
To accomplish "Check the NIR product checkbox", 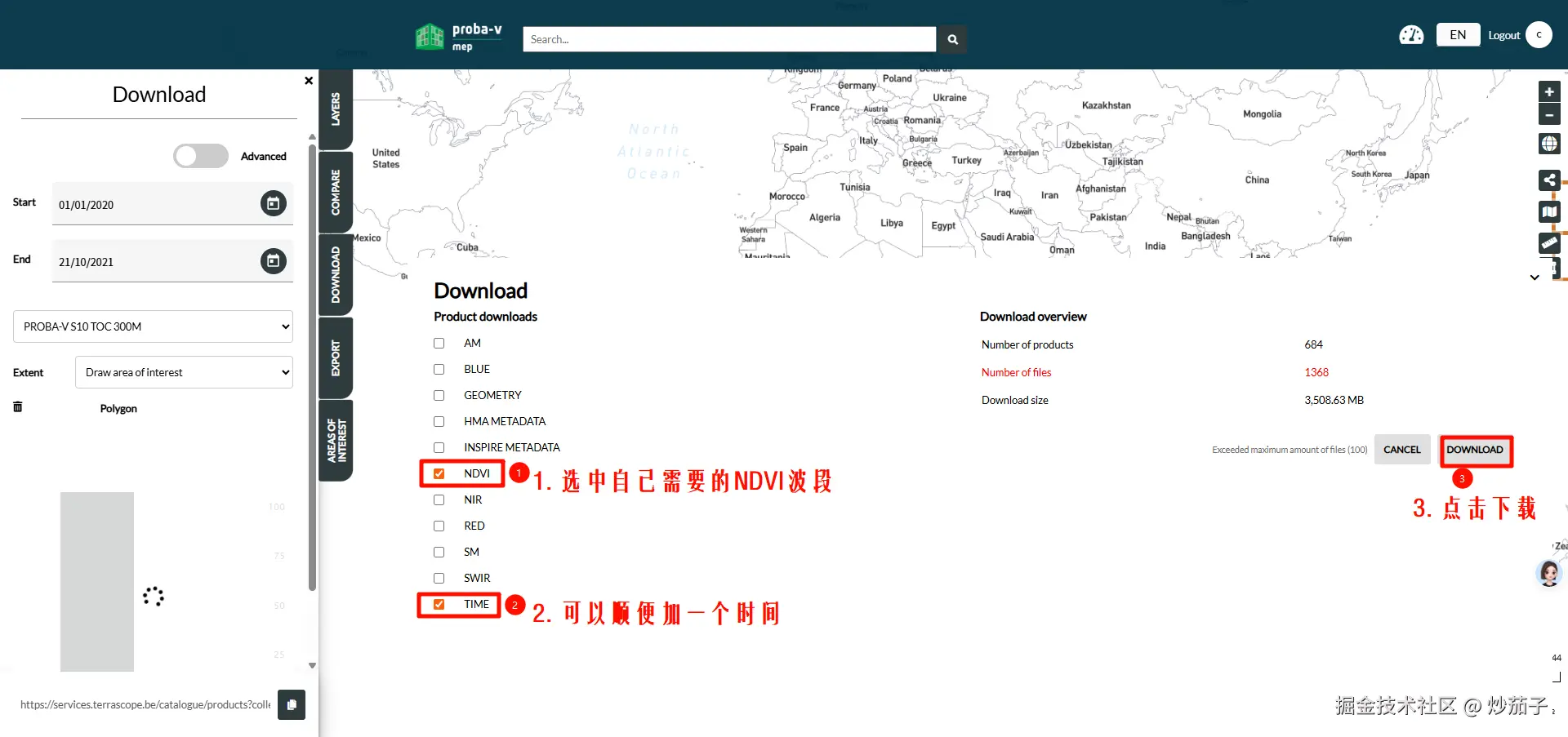I will (439, 500).
